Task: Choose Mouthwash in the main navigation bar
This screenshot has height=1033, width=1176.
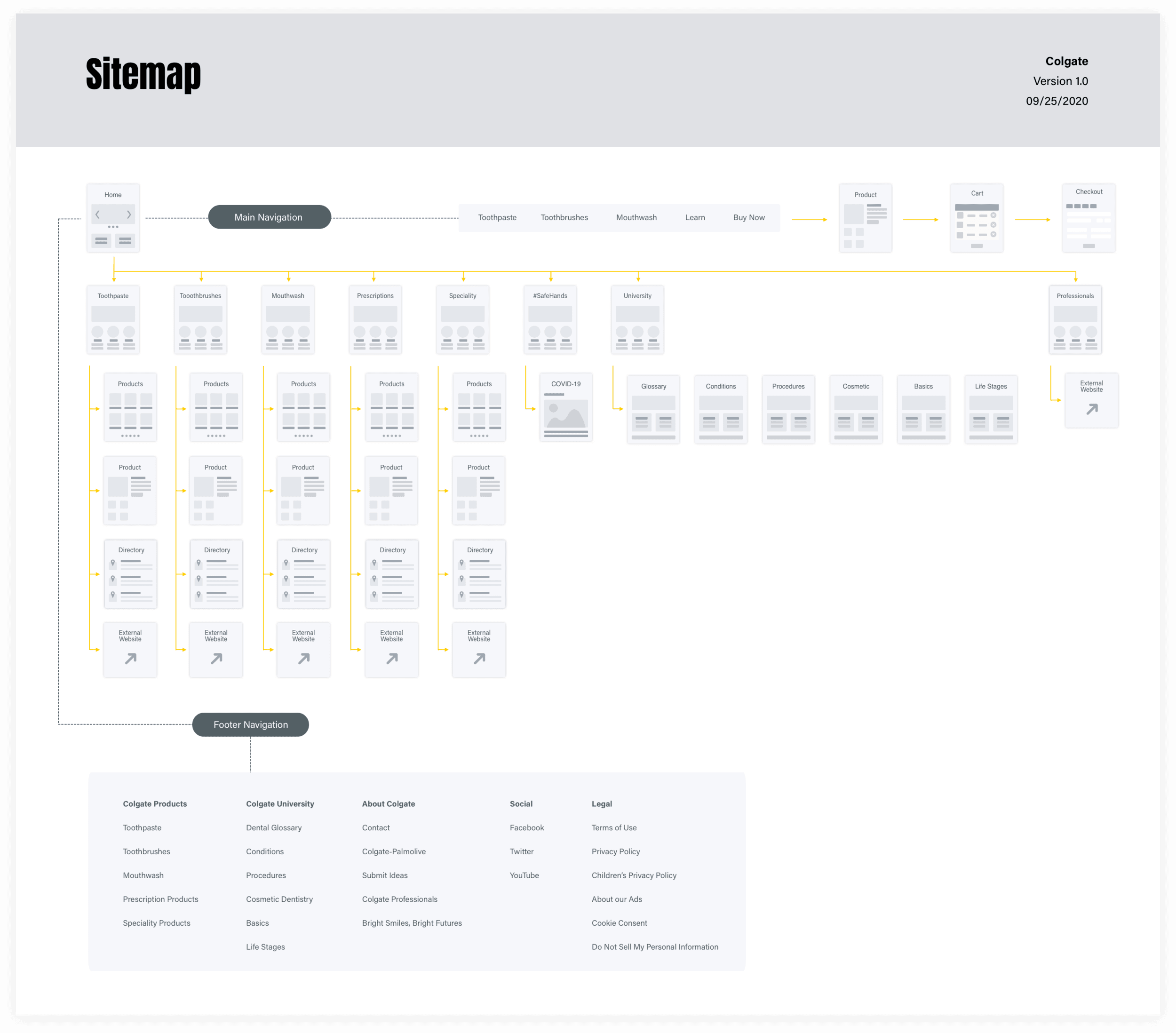Action: tap(636, 217)
